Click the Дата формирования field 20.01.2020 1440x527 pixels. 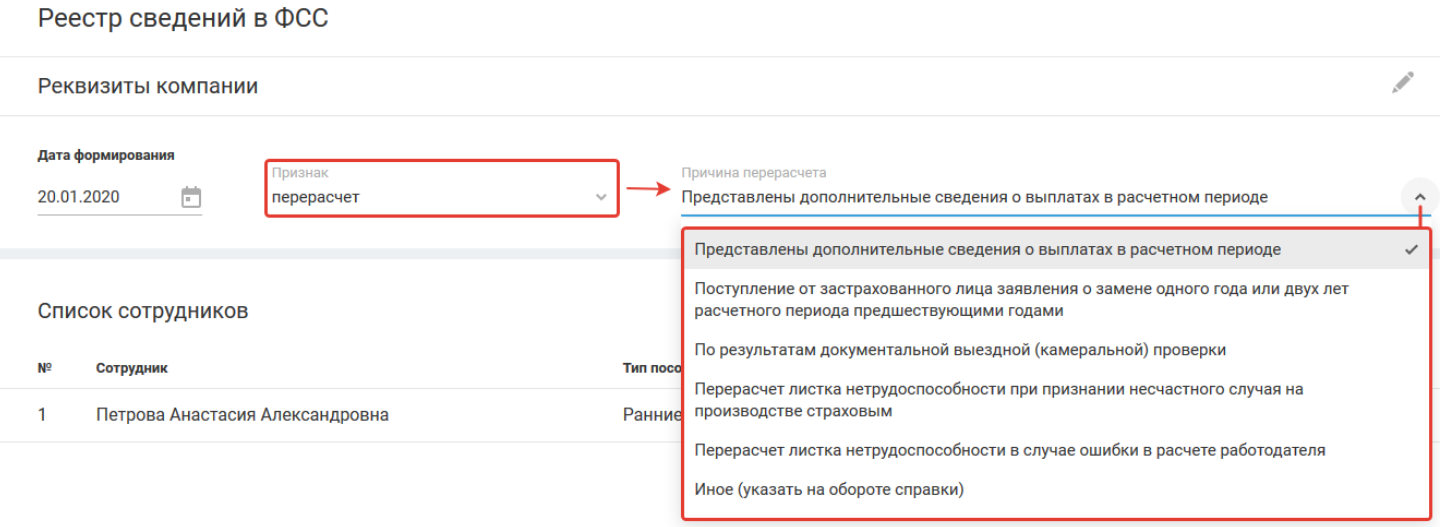[100, 197]
